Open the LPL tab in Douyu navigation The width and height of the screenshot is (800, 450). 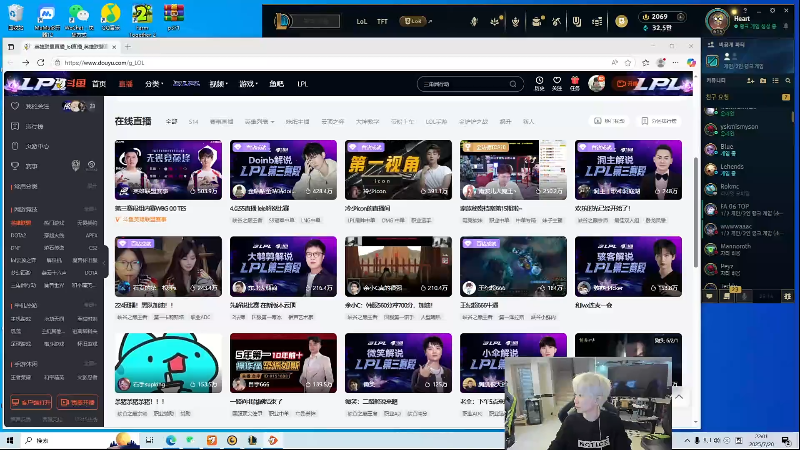[x=303, y=84]
